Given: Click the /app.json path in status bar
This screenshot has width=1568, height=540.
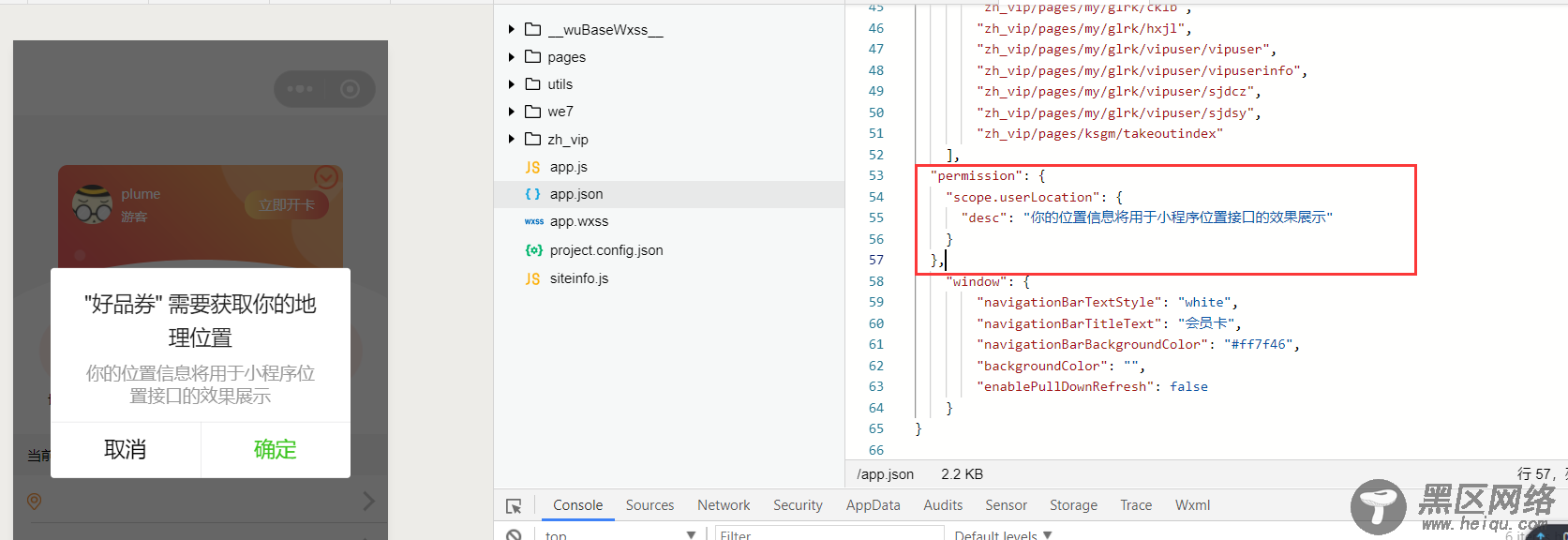Looking at the screenshot, I should (885, 474).
